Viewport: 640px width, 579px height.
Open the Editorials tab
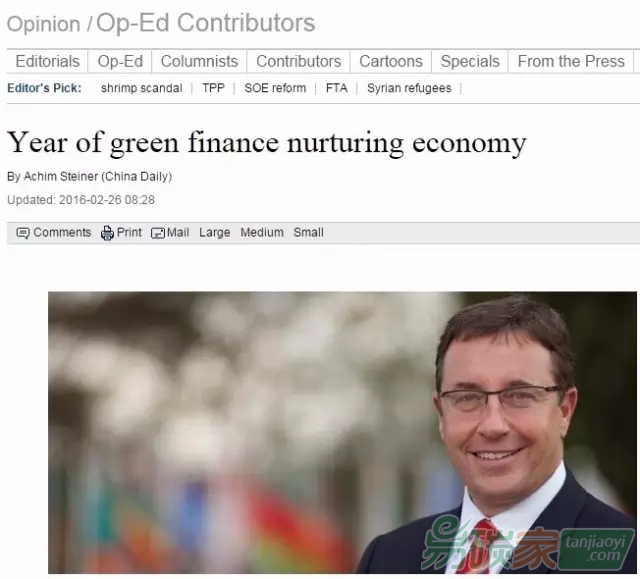(x=47, y=61)
